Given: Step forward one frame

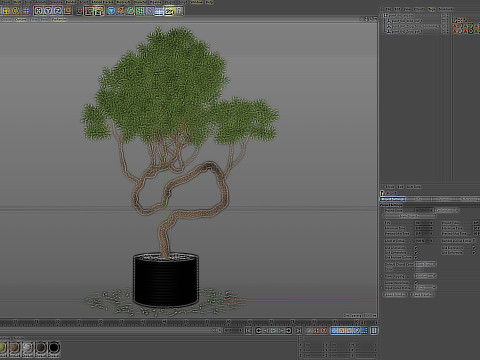Looking at the screenshot, I should coord(281,330).
